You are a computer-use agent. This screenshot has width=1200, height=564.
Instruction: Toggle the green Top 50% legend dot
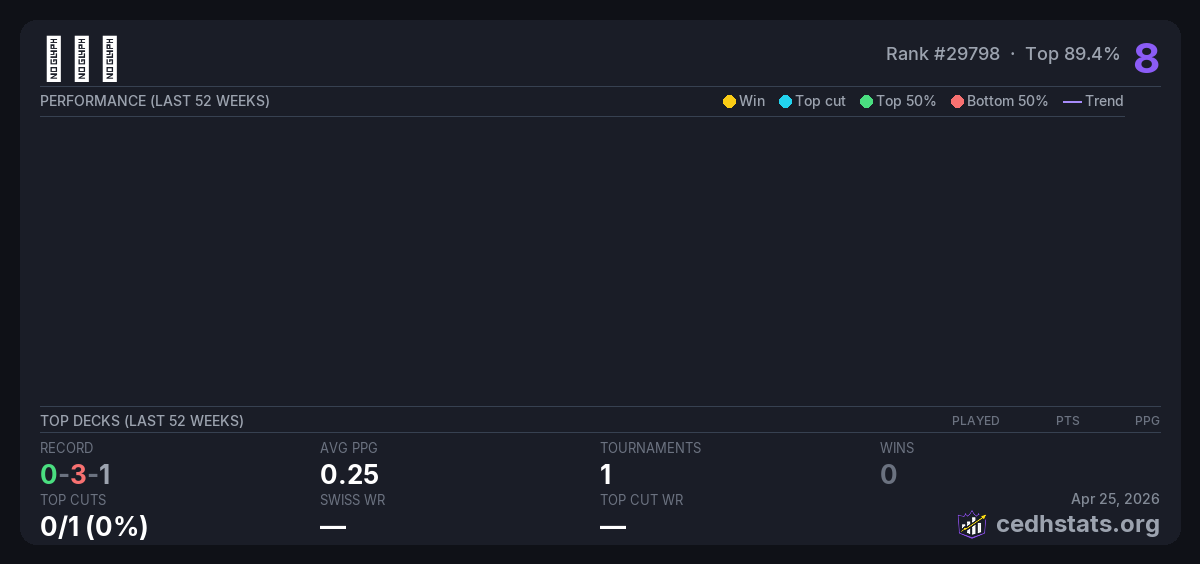click(x=866, y=101)
